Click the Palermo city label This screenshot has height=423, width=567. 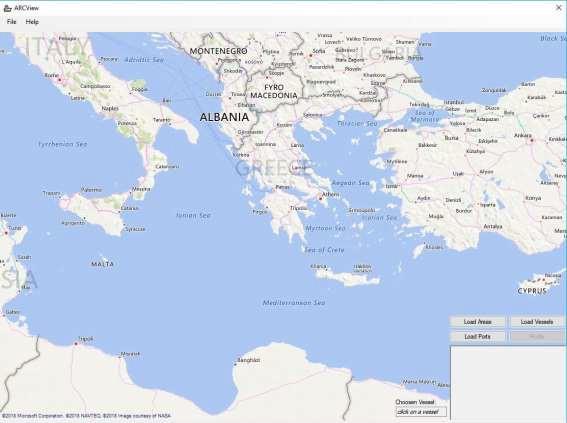pos(91,189)
